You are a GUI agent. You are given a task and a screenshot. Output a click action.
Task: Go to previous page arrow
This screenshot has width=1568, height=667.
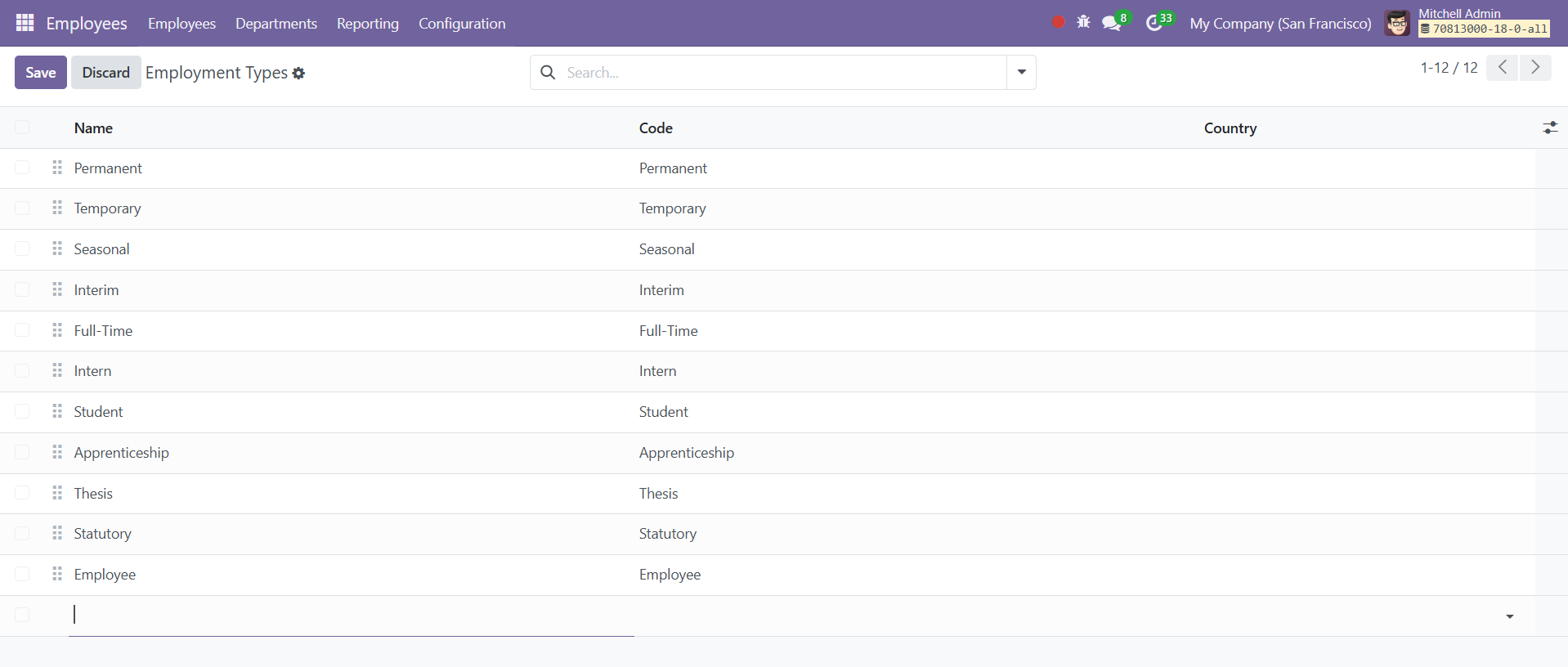click(x=1503, y=67)
